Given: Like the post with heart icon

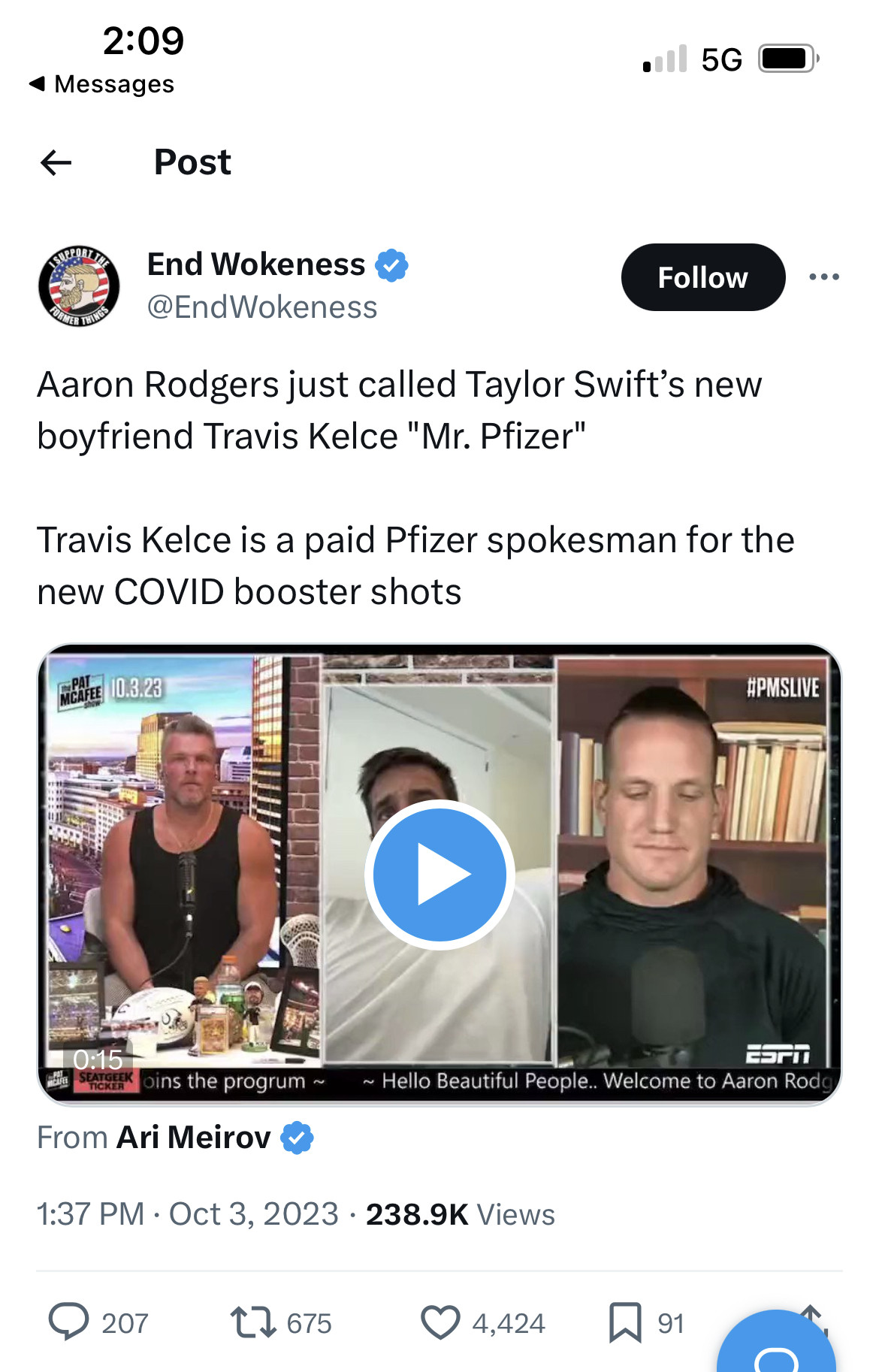Looking at the screenshot, I should pos(440,1322).
